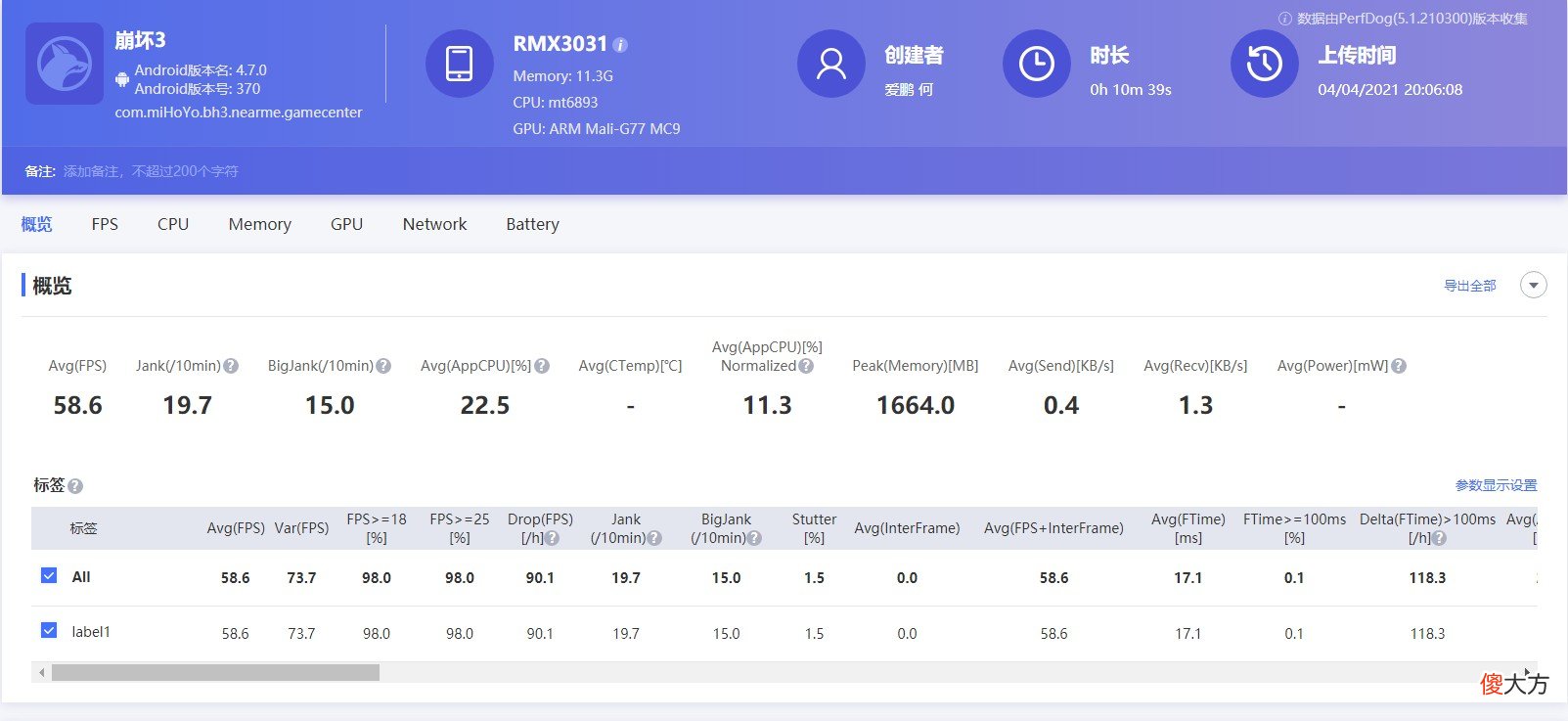
Task: Click the 备注 note input field
Action: point(151,171)
